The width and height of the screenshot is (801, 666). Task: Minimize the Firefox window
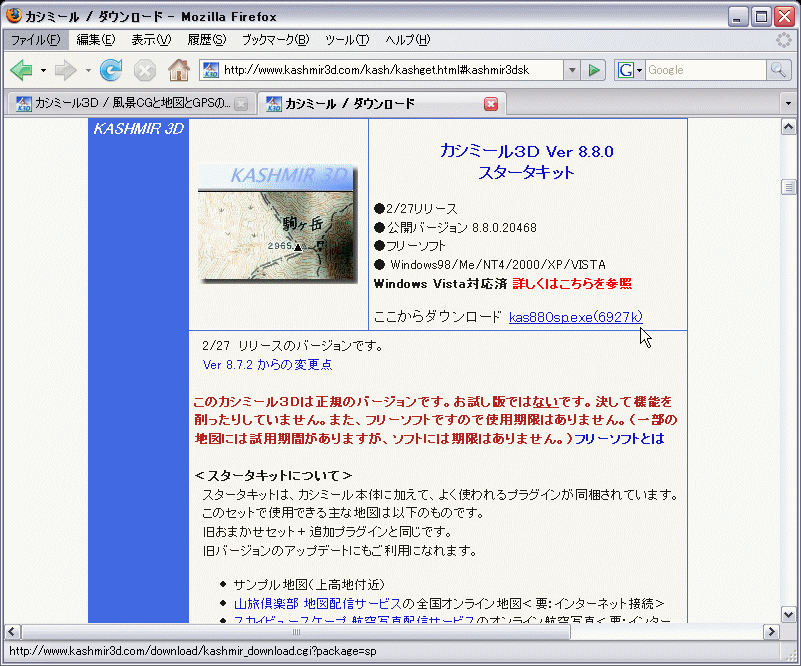tap(737, 17)
